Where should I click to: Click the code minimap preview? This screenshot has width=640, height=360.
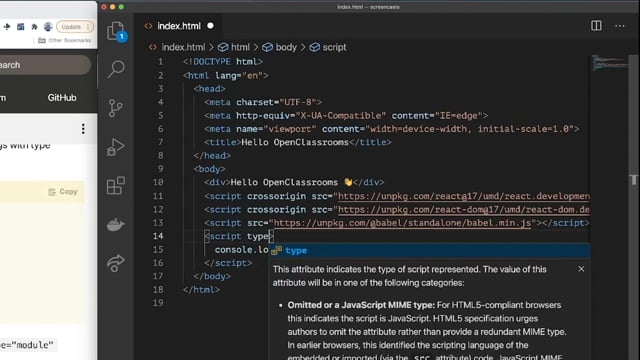coord(609,63)
